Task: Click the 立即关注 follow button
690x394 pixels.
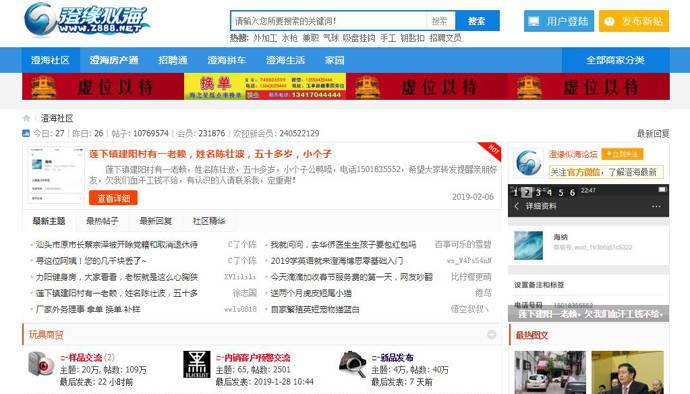Action: [622, 154]
